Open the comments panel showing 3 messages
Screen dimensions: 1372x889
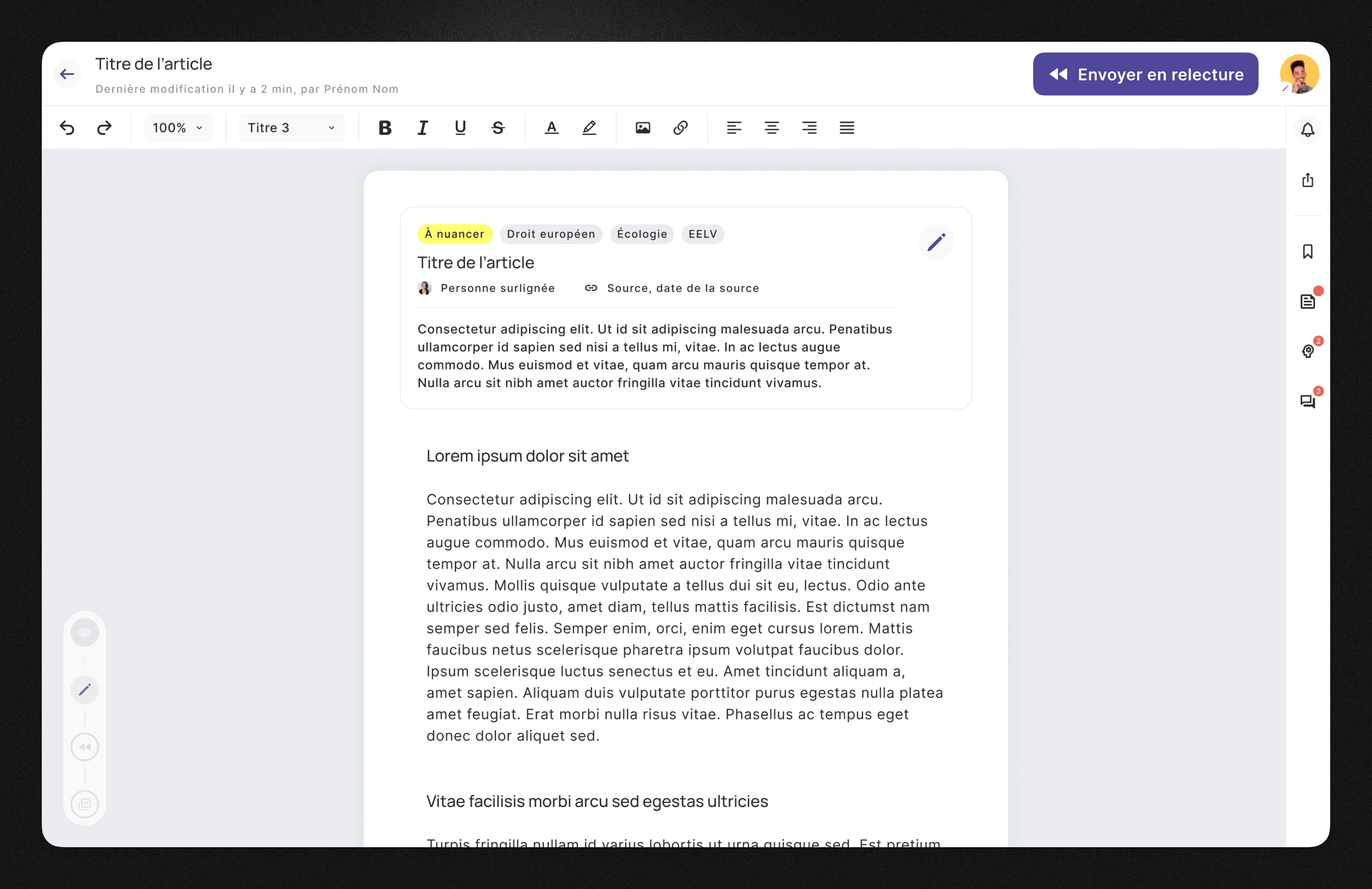point(1307,401)
